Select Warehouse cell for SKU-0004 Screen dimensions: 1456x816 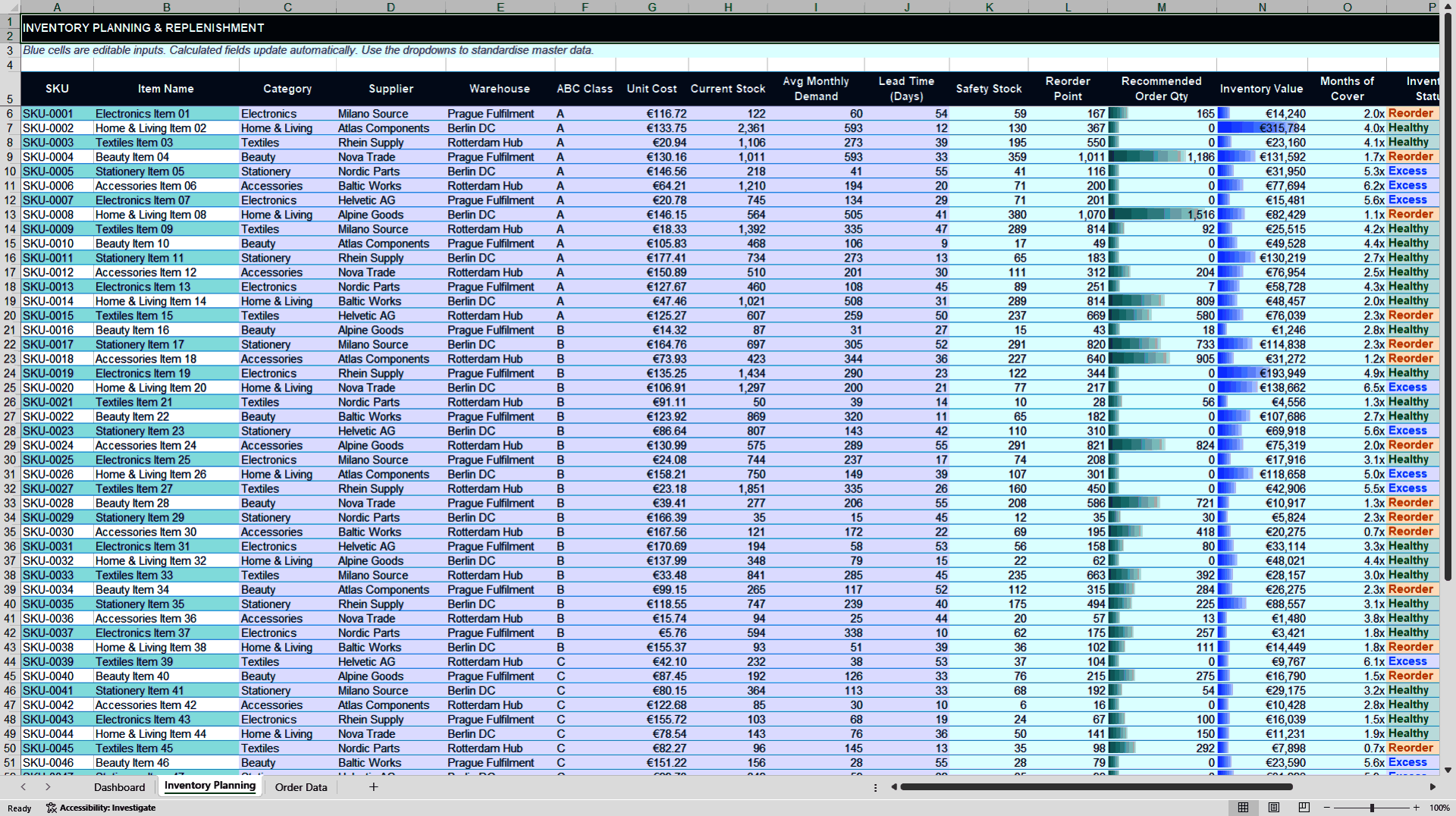point(500,157)
